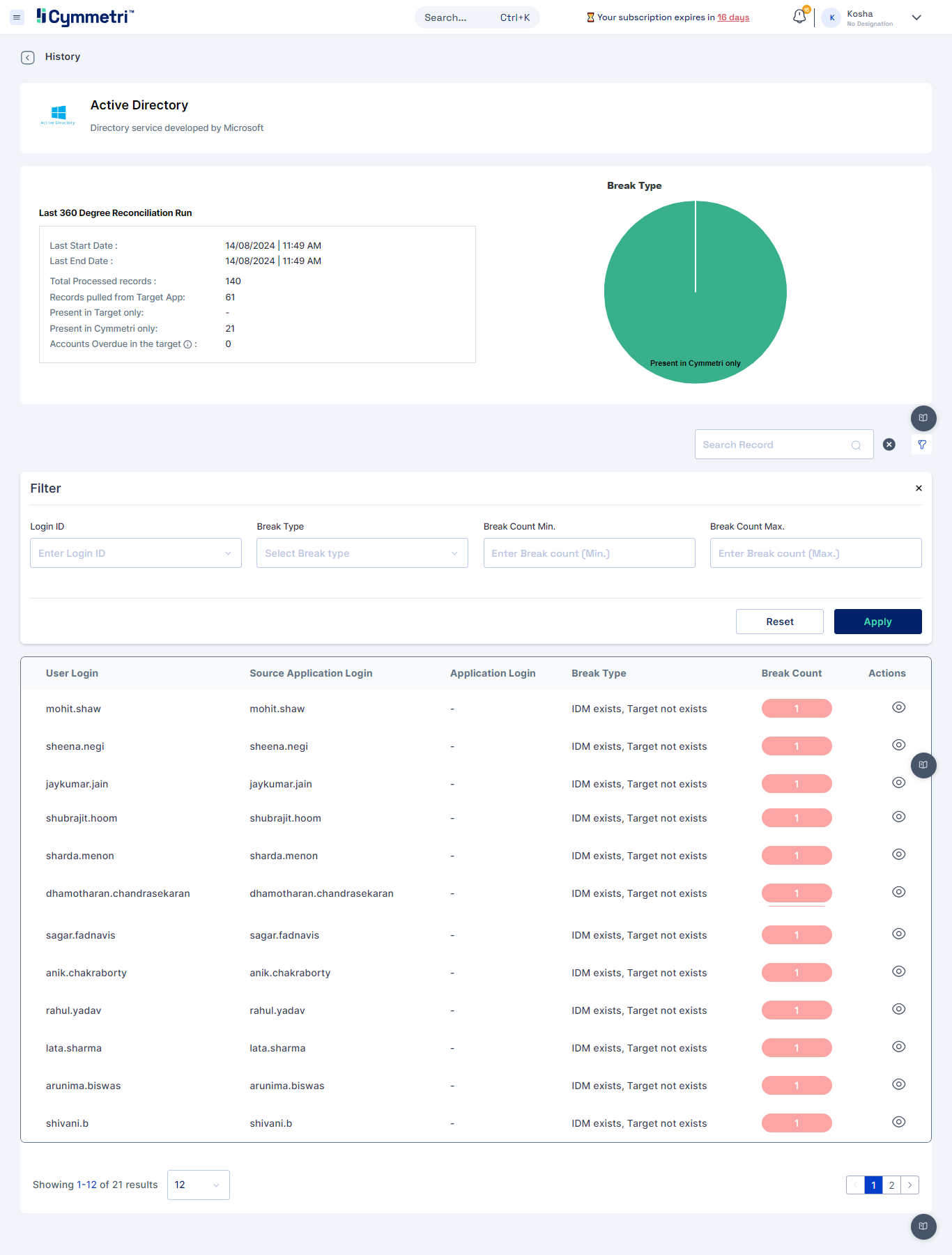Viewport: 952px width, 1255px height.
Task: Go back using the History back arrow
Action: (x=28, y=57)
